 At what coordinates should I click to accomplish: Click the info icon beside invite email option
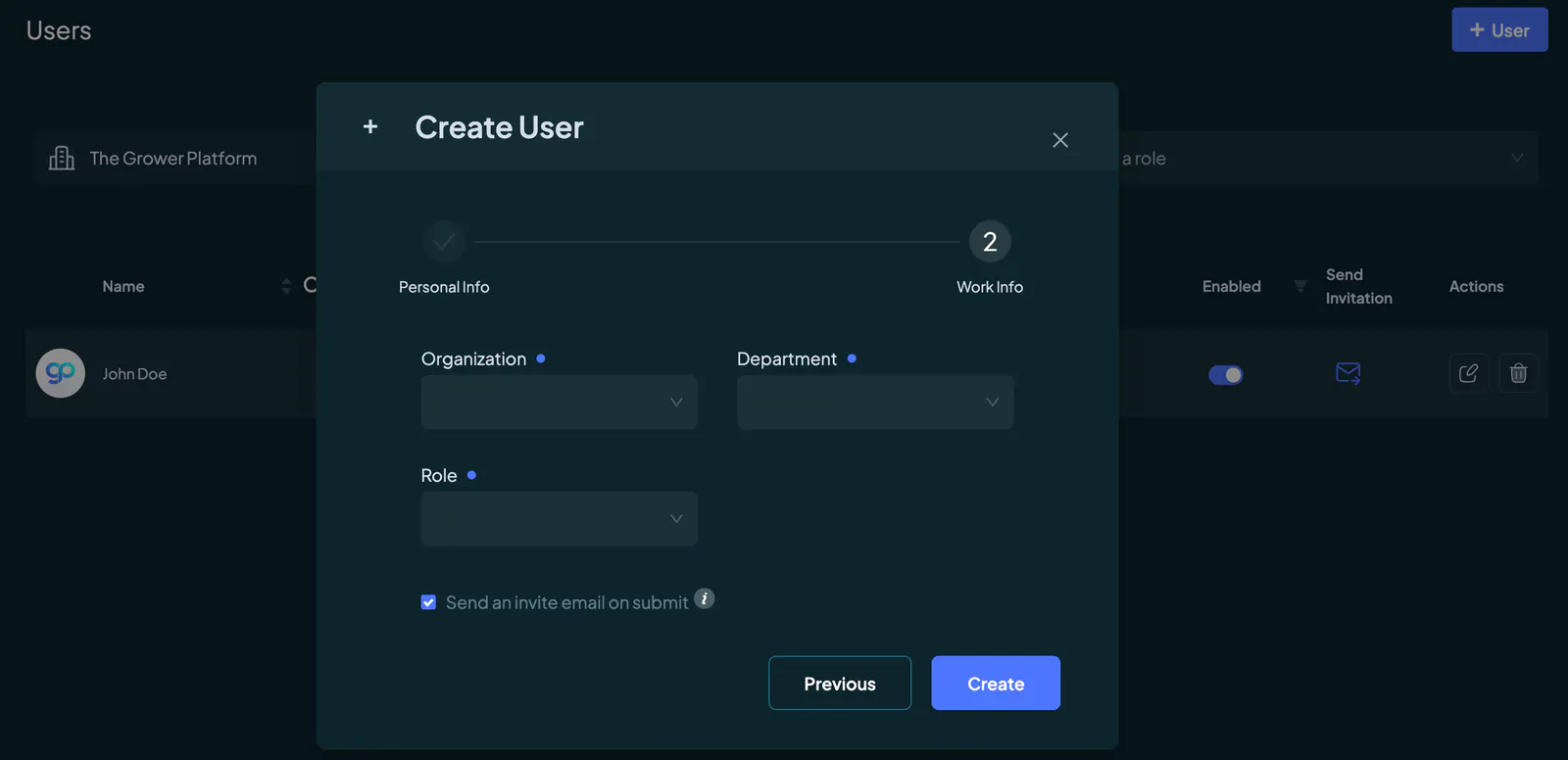(x=705, y=598)
